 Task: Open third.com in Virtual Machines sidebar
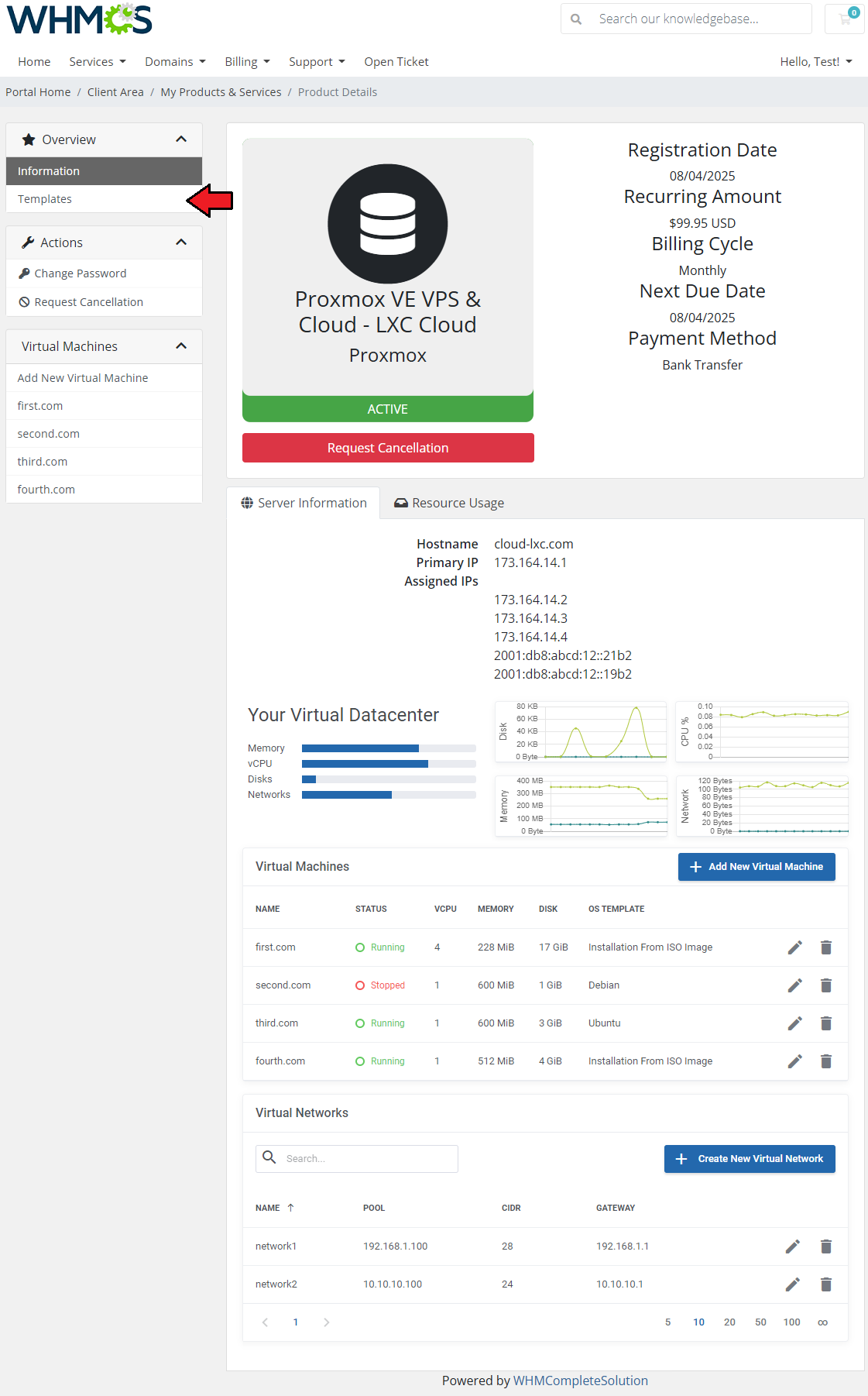pyautogui.click(x=104, y=462)
